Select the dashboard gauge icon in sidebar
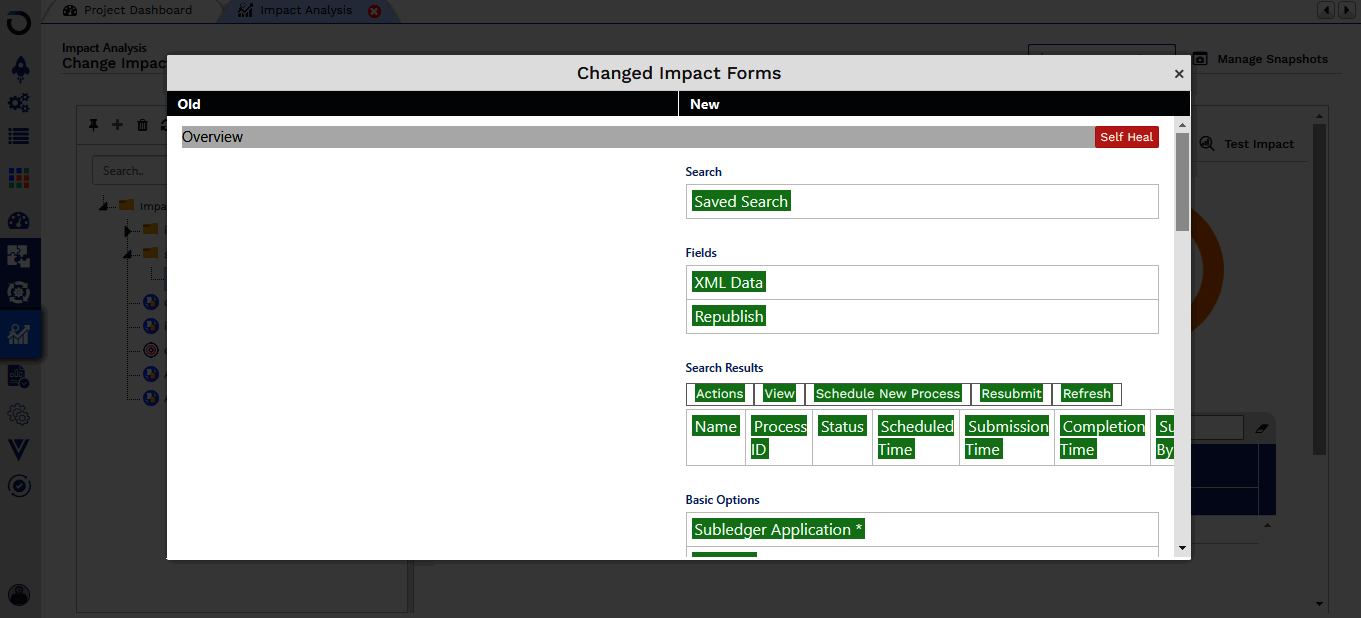The height and width of the screenshot is (618, 1361). pos(19,221)
